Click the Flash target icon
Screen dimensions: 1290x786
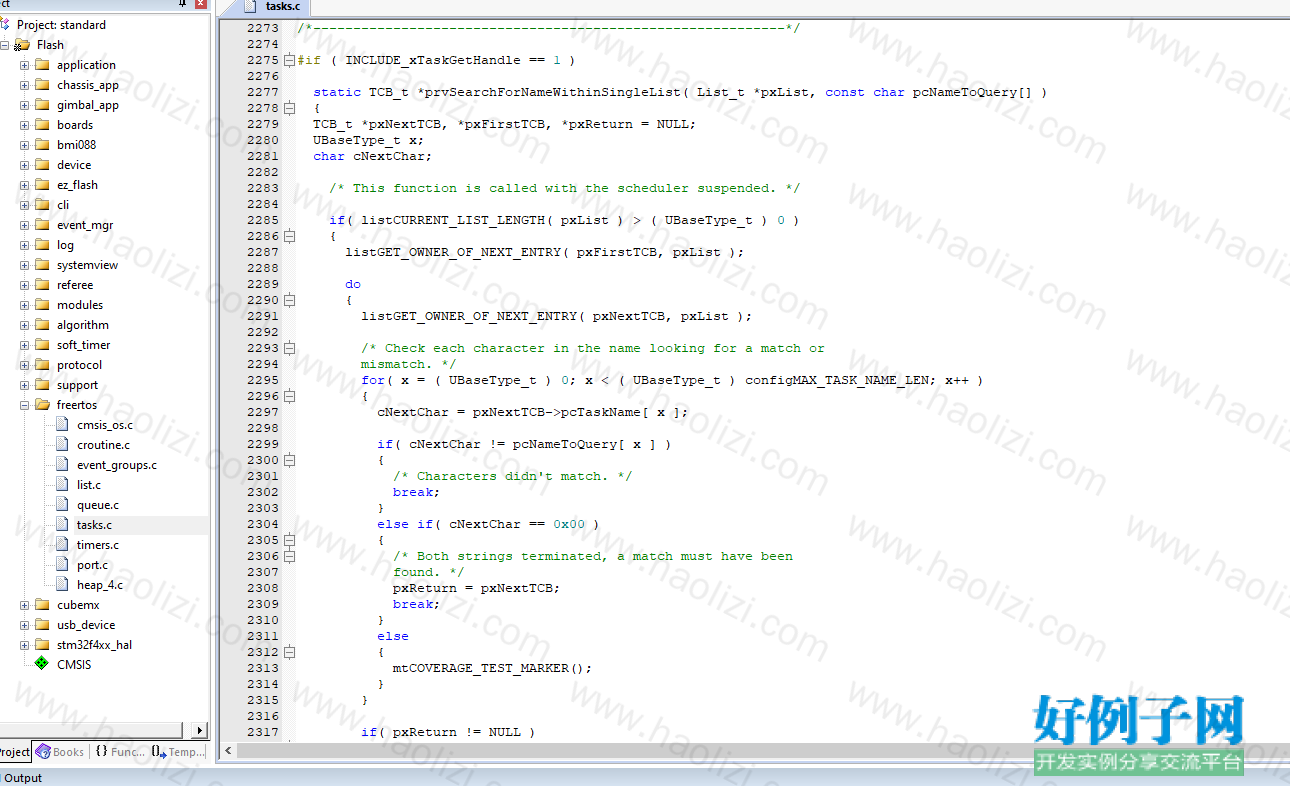(22, 45)
